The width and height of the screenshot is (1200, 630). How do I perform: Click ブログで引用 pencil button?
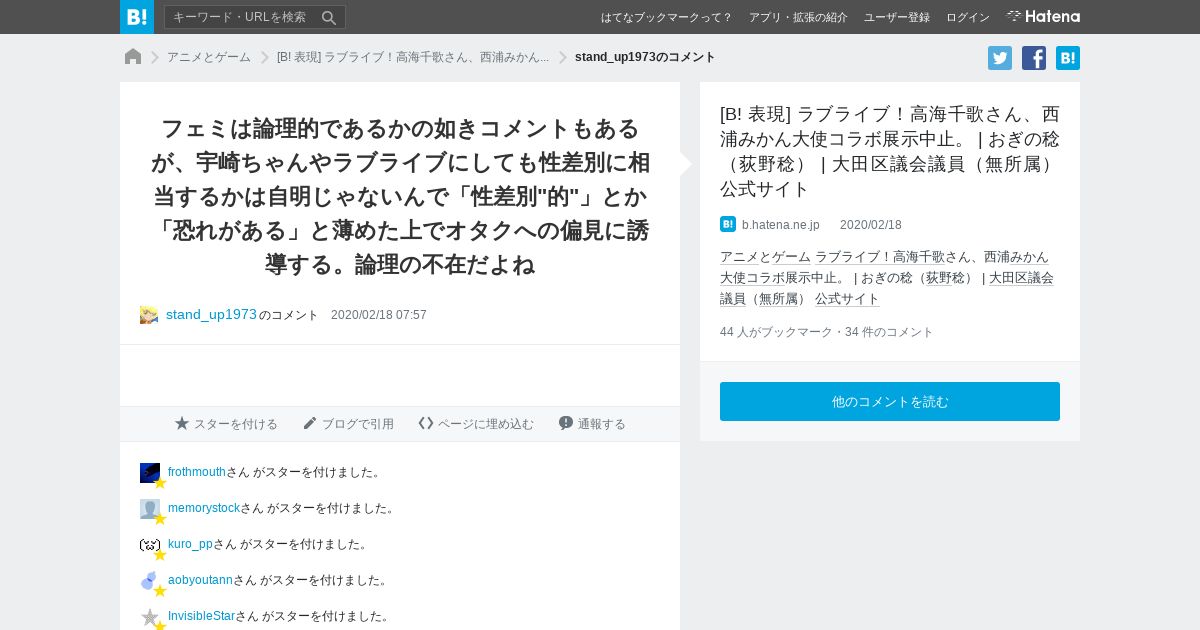(x=348, y=424)
